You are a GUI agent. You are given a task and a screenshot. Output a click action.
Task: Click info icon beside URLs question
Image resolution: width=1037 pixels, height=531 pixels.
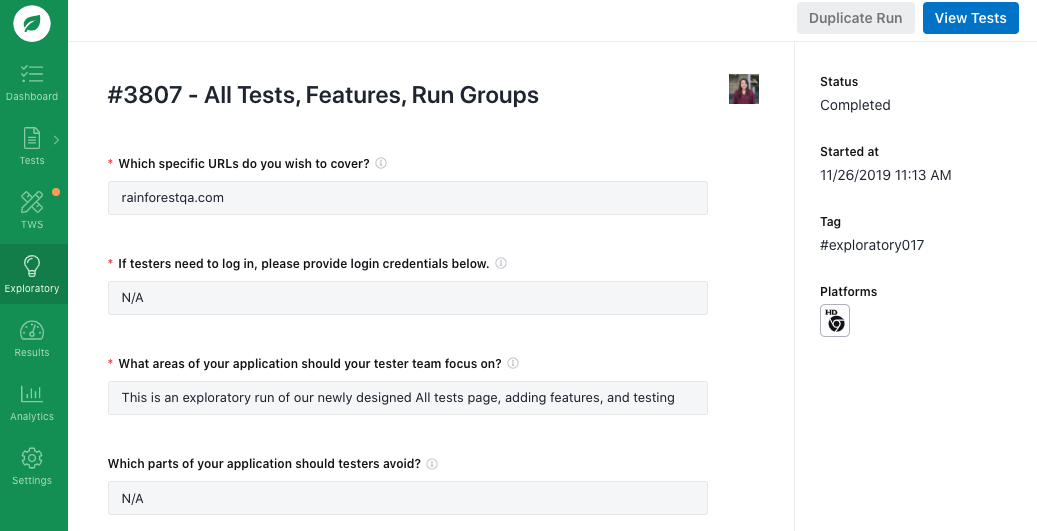[x=381, y=164]
